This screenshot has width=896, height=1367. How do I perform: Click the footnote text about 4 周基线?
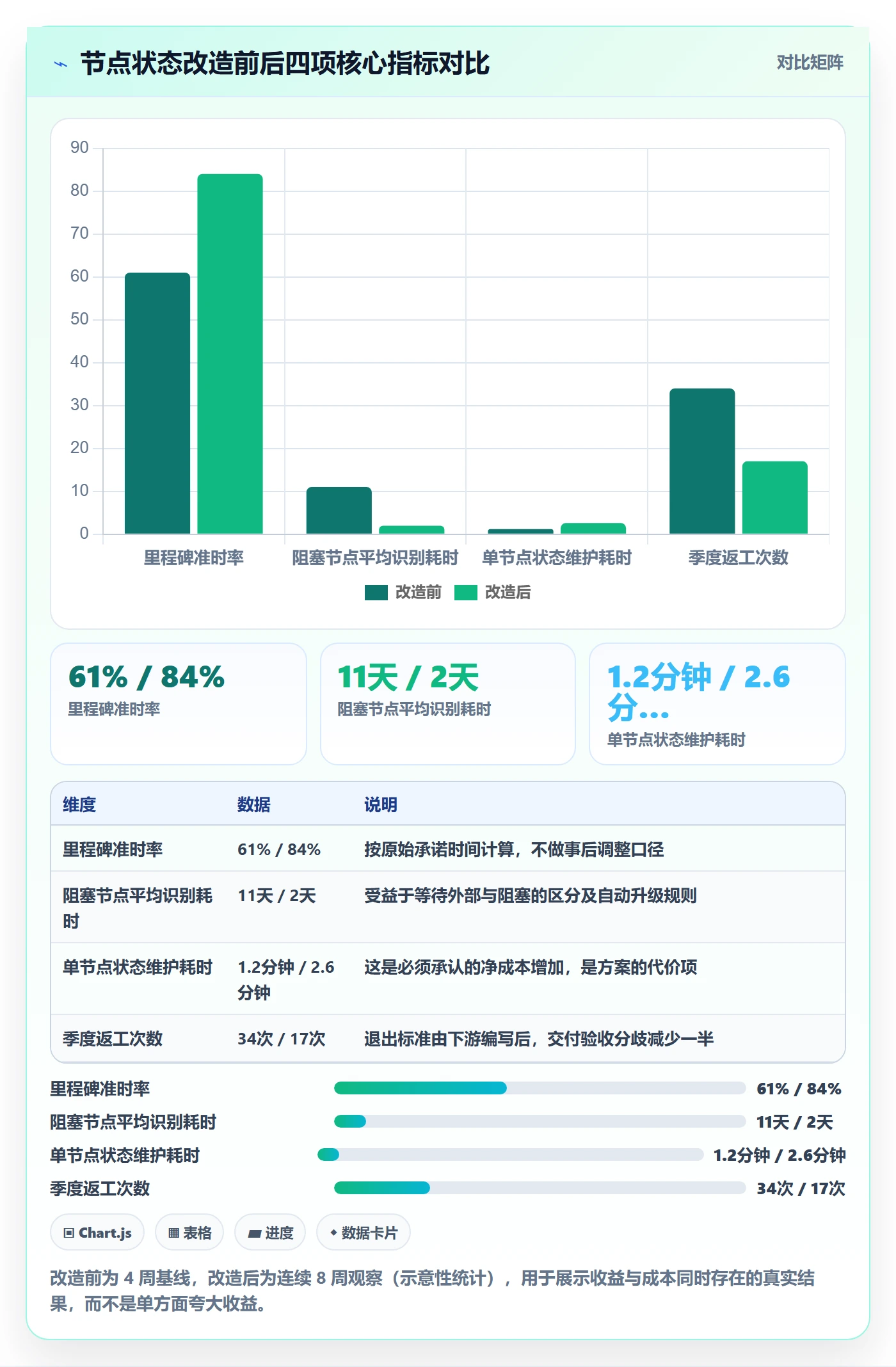pyautogui.click(x=433, y=1291)
